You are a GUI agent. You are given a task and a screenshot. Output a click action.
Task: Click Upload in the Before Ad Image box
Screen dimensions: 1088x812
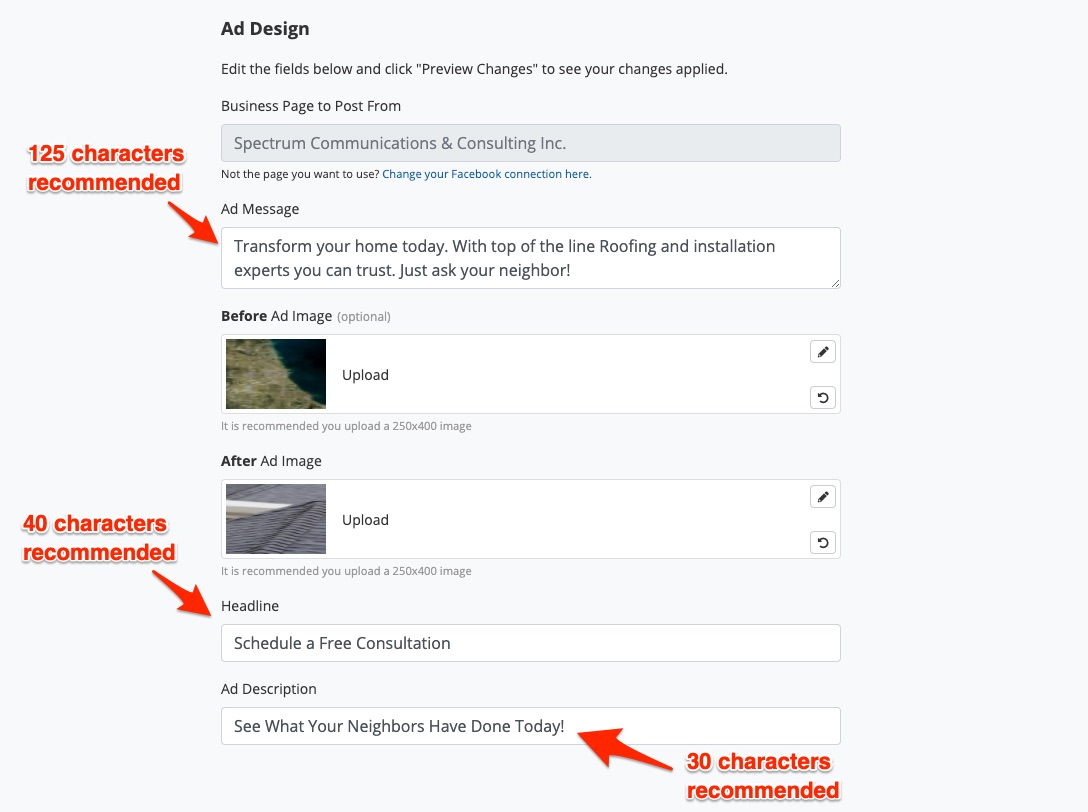pyautogui.click(x=365, y=375)
